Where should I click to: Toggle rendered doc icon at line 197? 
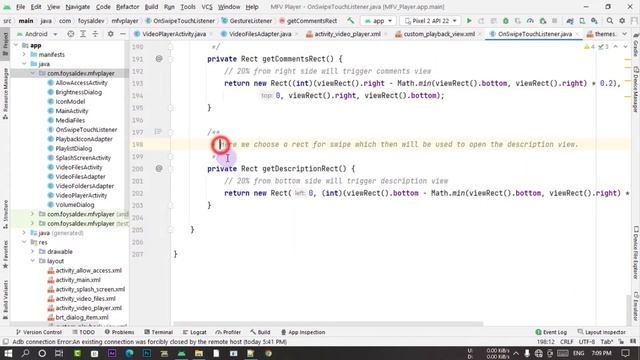[158, 132]
